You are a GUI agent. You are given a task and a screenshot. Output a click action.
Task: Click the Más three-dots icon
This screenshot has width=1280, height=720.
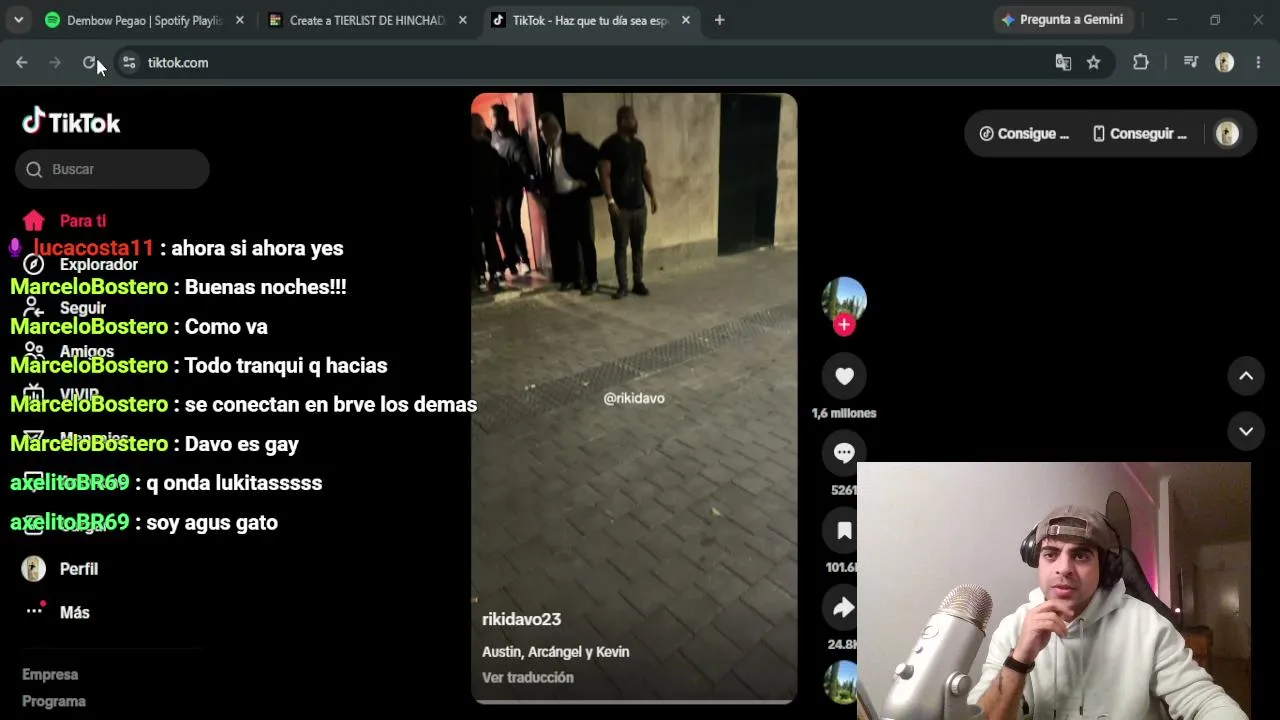click(35, 611)
